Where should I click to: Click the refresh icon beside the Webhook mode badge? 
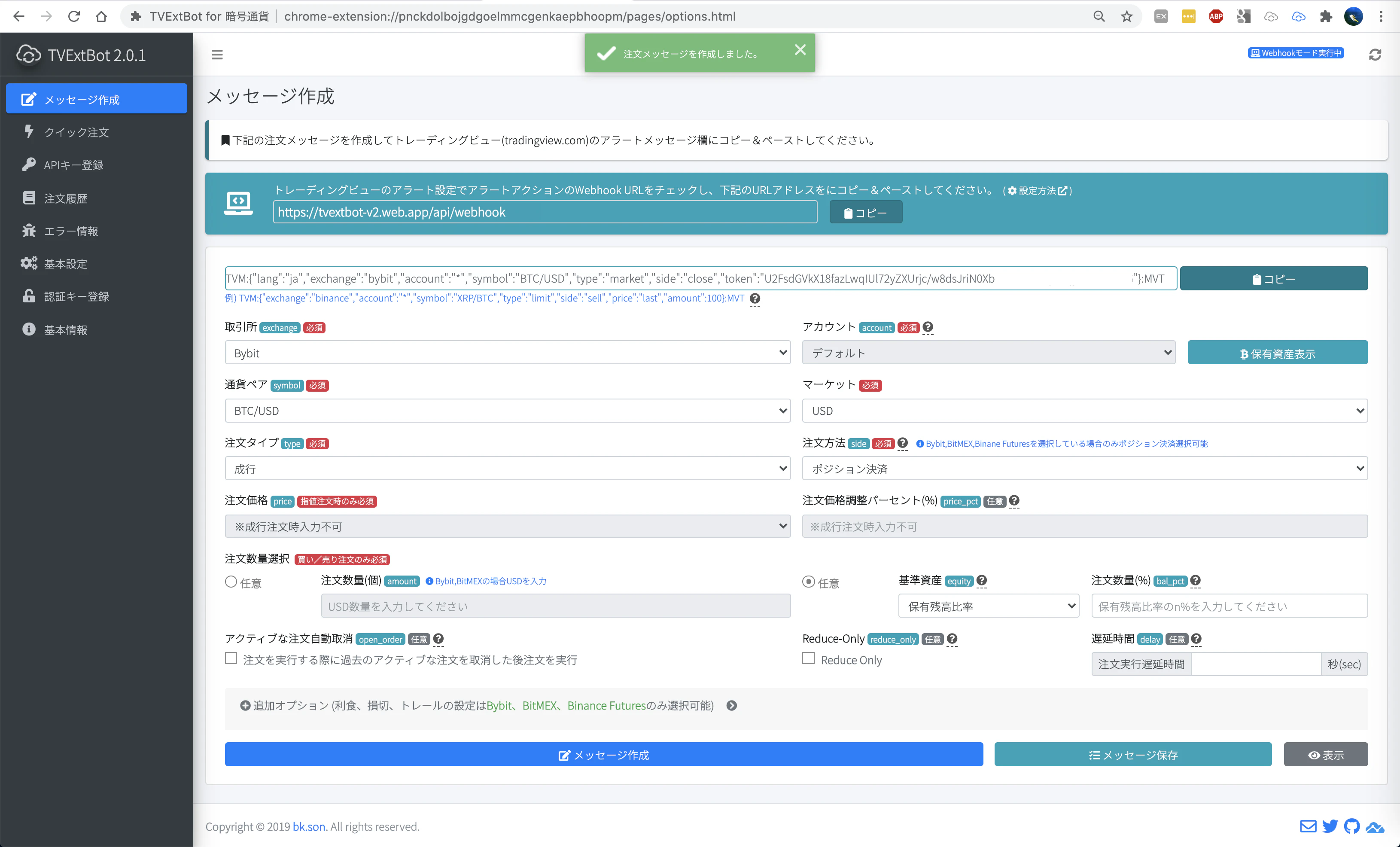(x=1374, y=55)
